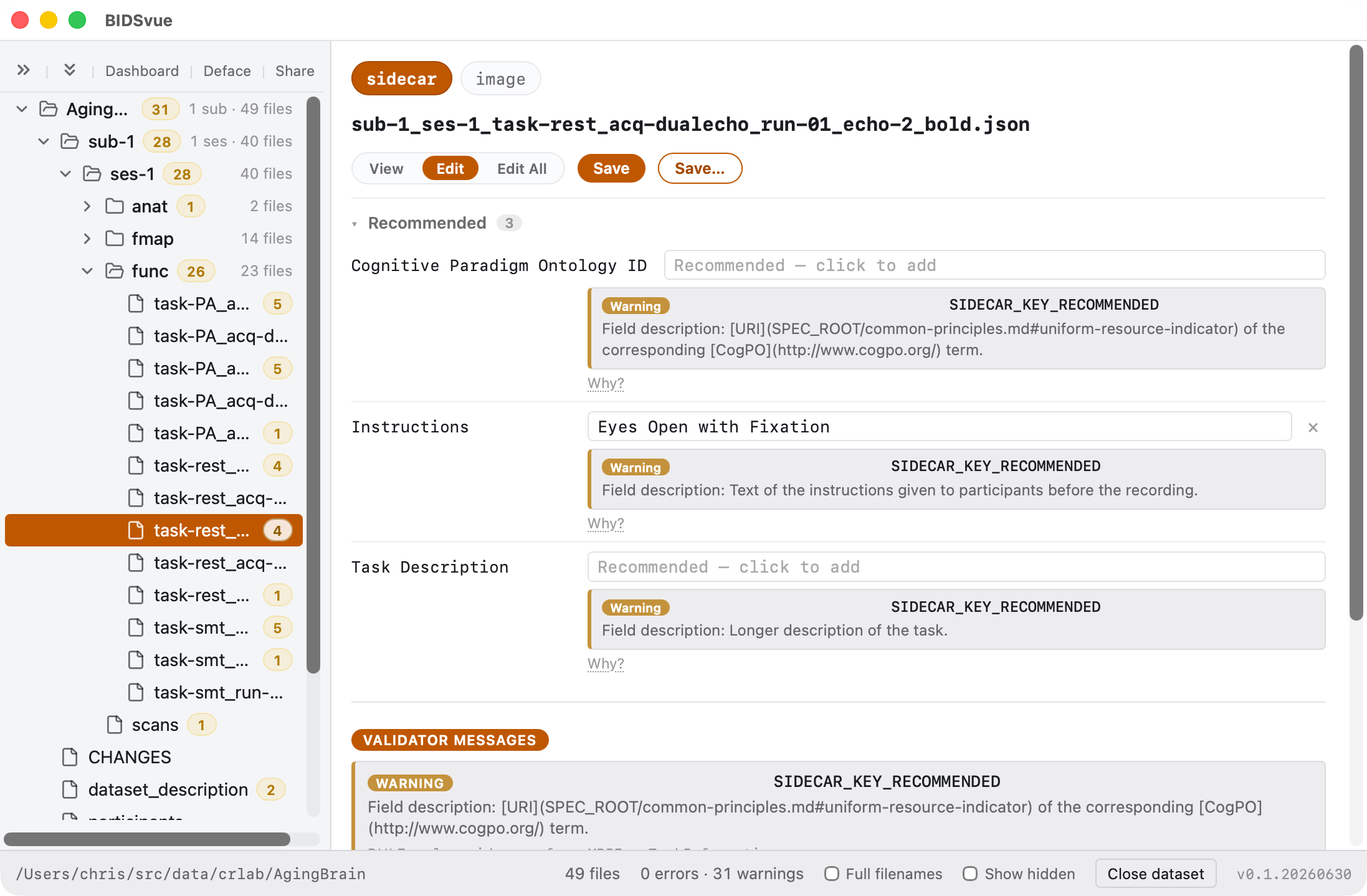1367x896 pixels.
Task: Click the warning badge 26 on func
Action: [196, 271]
